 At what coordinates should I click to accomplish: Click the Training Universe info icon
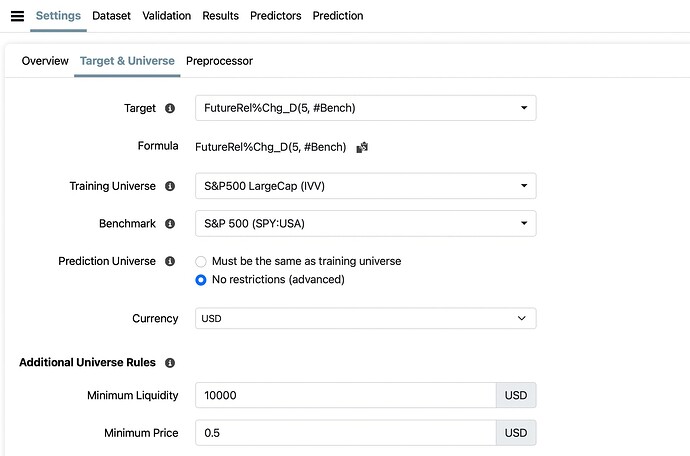click(x=170, y=186)
